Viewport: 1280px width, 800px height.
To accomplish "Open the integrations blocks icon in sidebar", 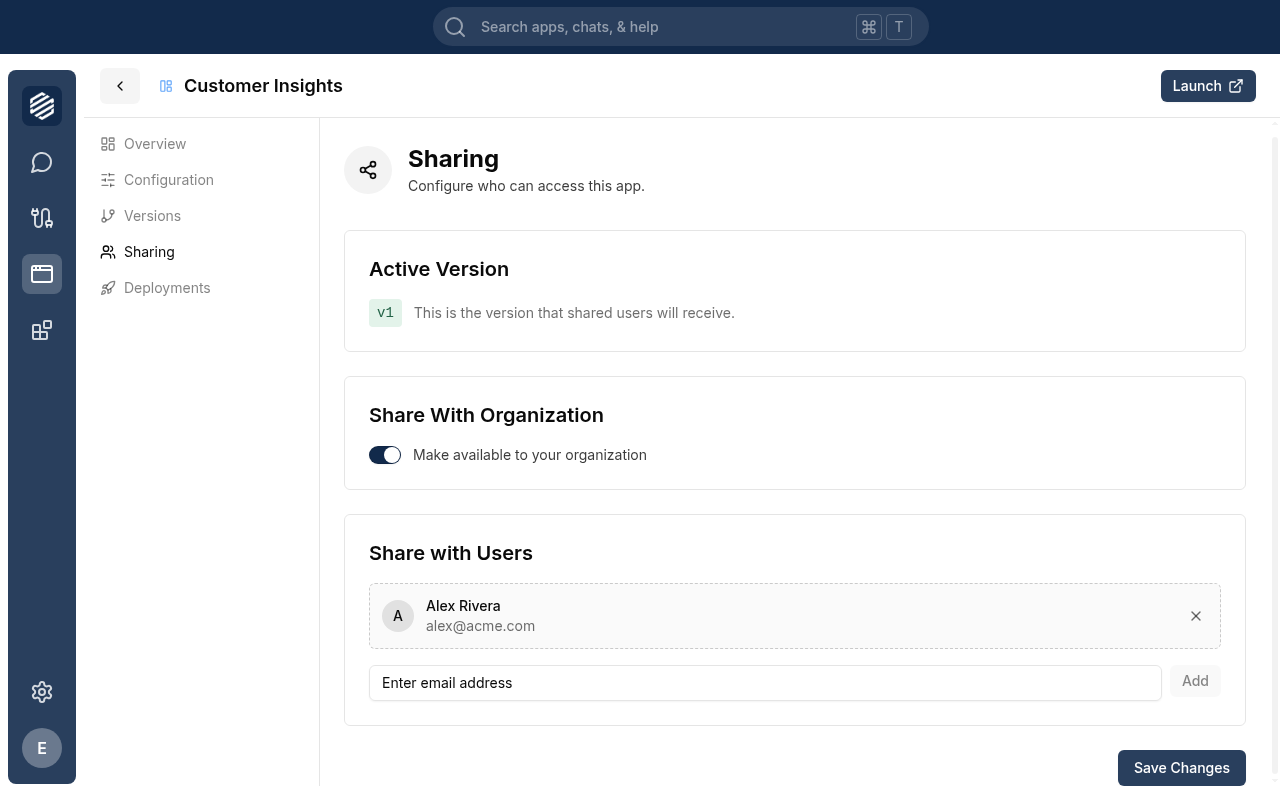I will 42,330.
